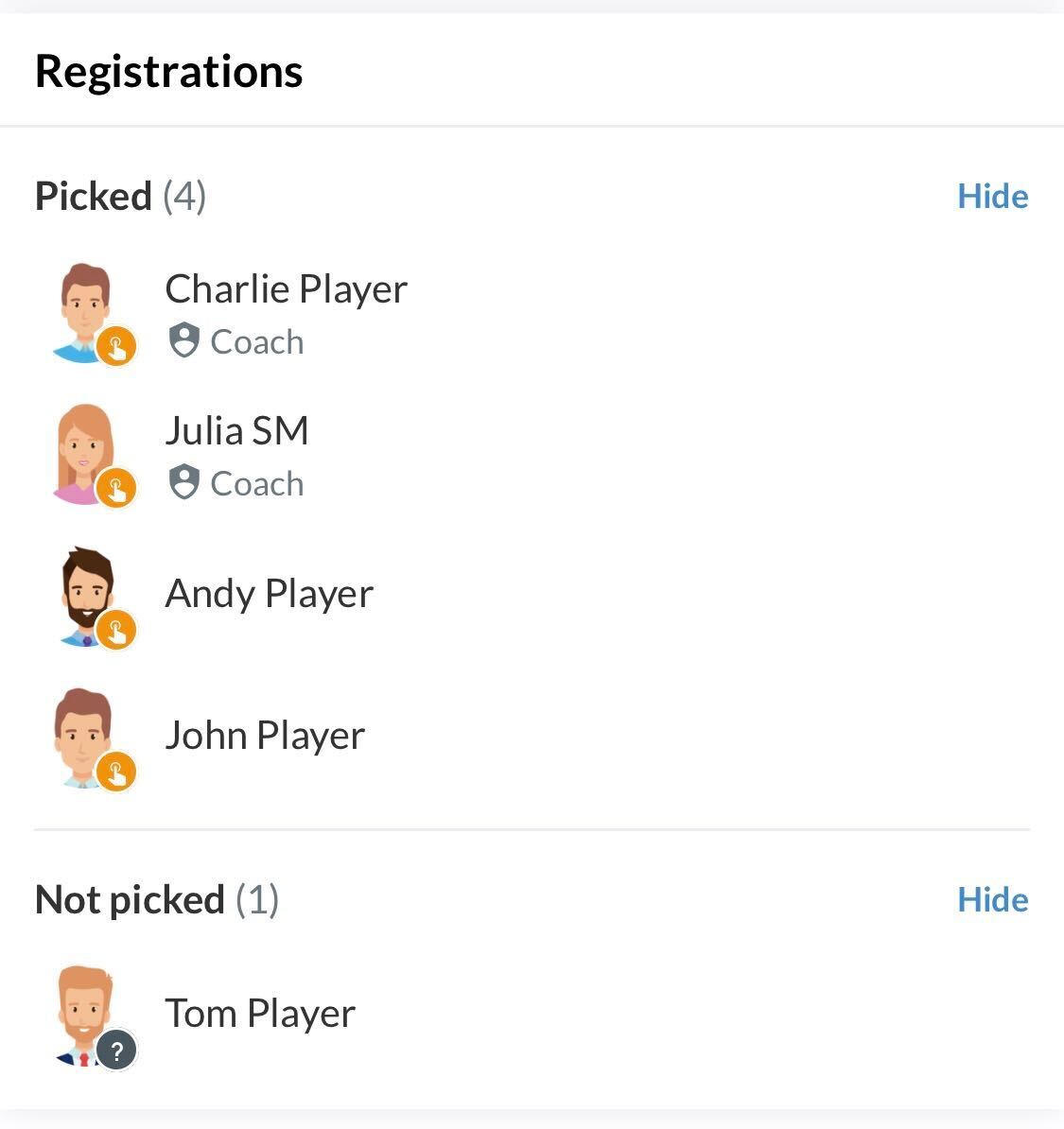The image size is (1064, 1129).
Task: Click question mark badge on Tom's avatar
Action: point(116,1051)
